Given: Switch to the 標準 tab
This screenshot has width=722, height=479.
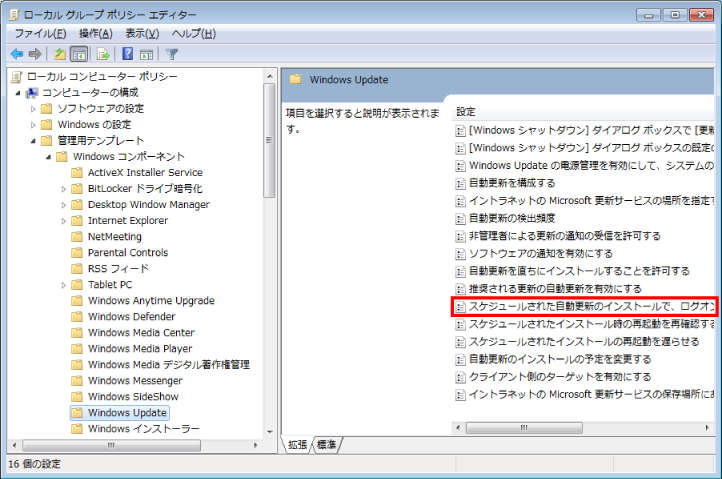Looking at the screenshot, I should (x=326, y=444).
